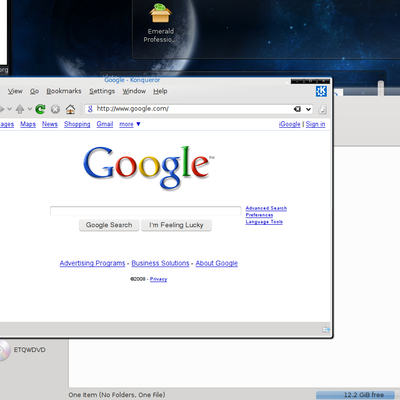Open the Preferences link

(x=259, y=215)
